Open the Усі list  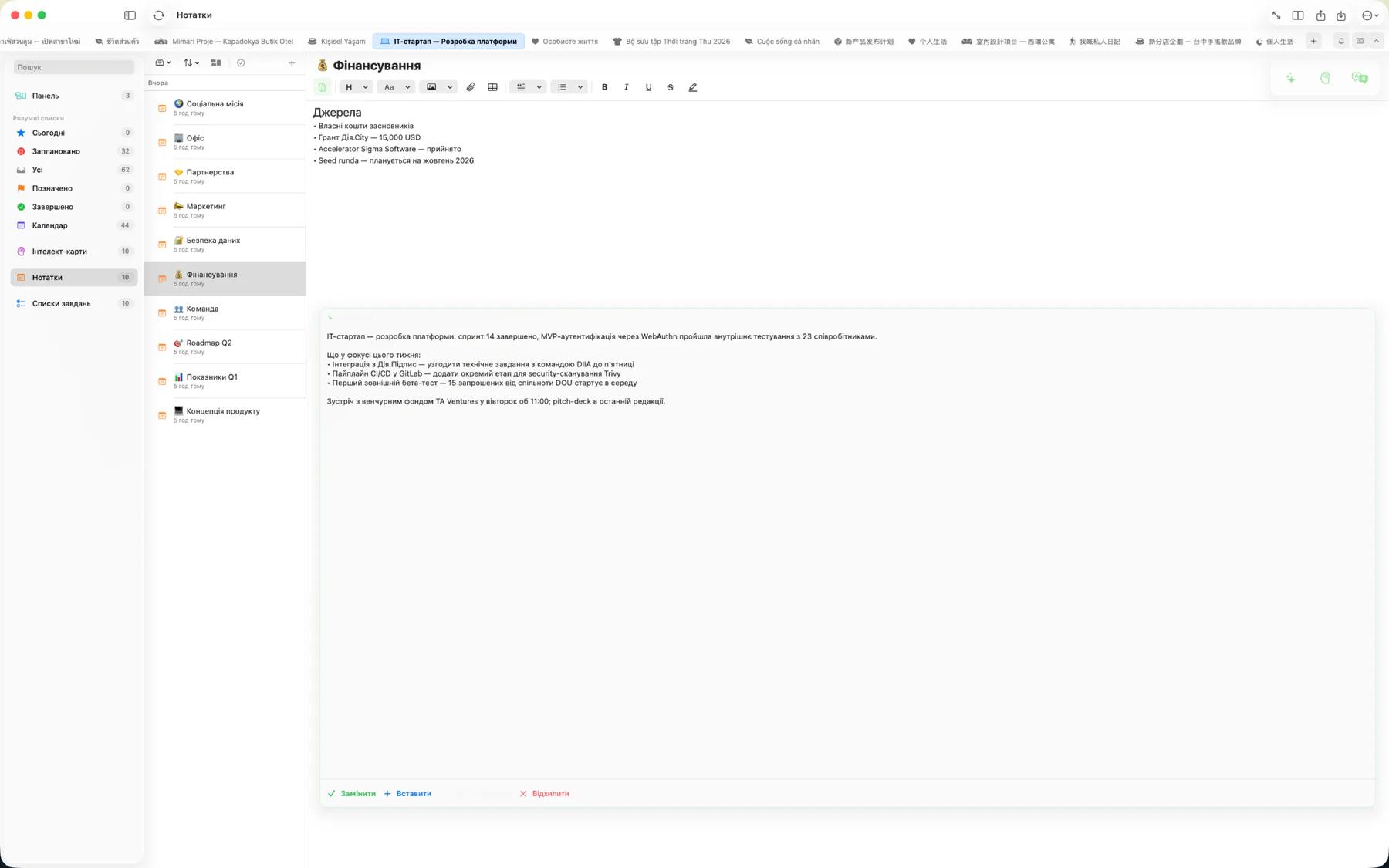[74, 170]
